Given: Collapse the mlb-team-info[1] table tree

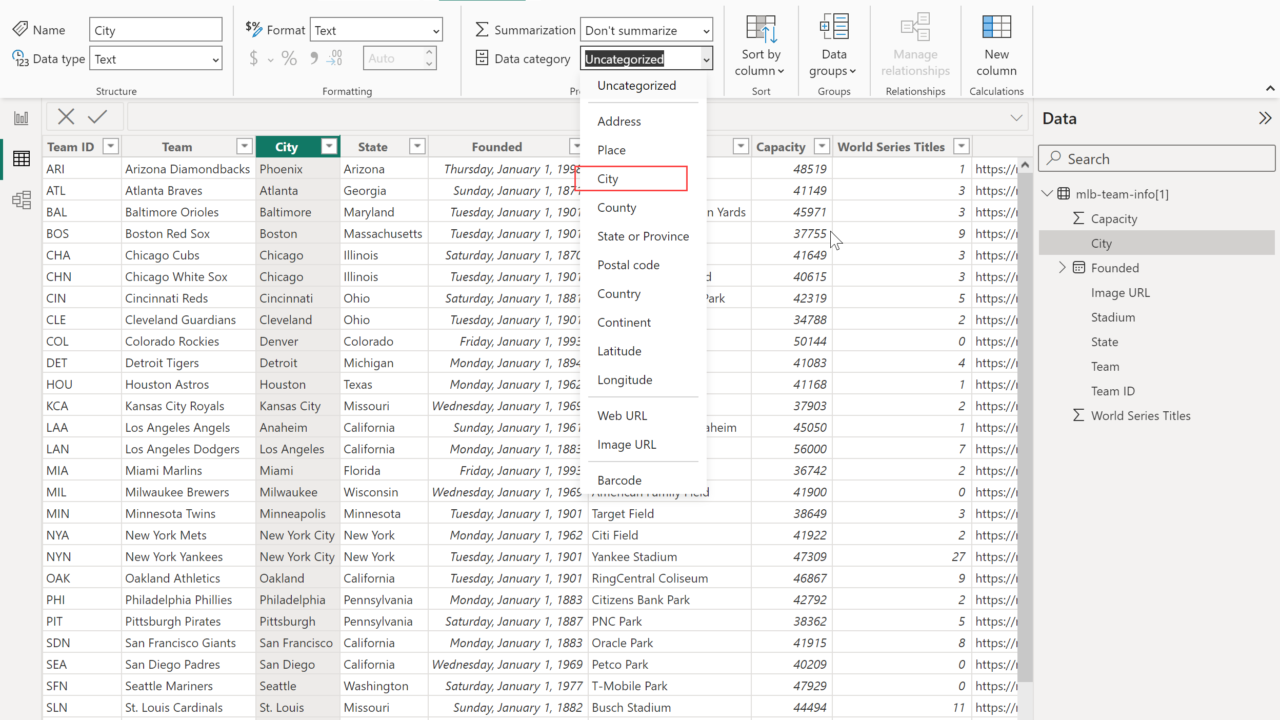Looking at the screenshot, I should (1047, 194).
